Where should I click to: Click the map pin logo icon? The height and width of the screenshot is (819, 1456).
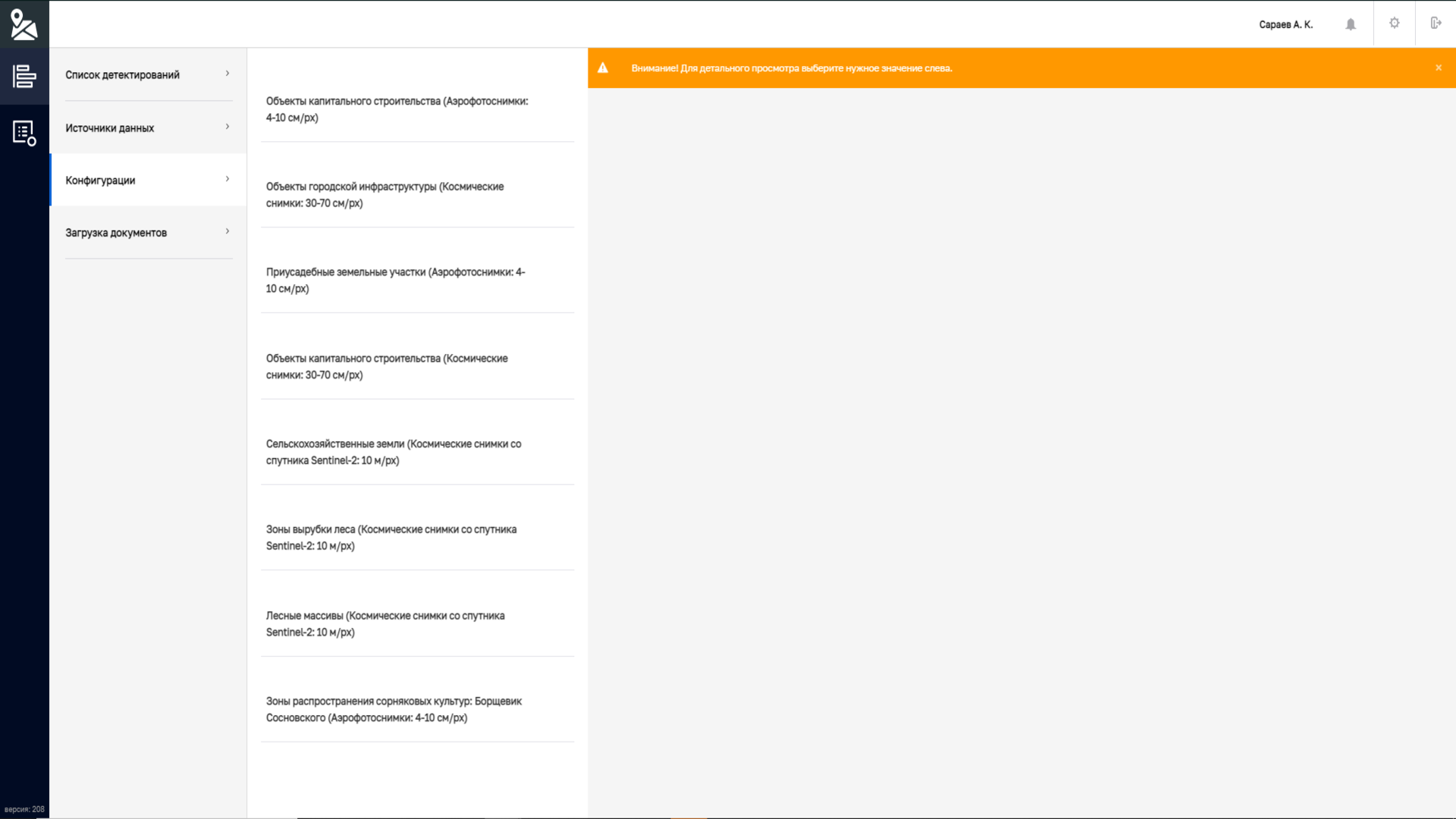(24, 24)
